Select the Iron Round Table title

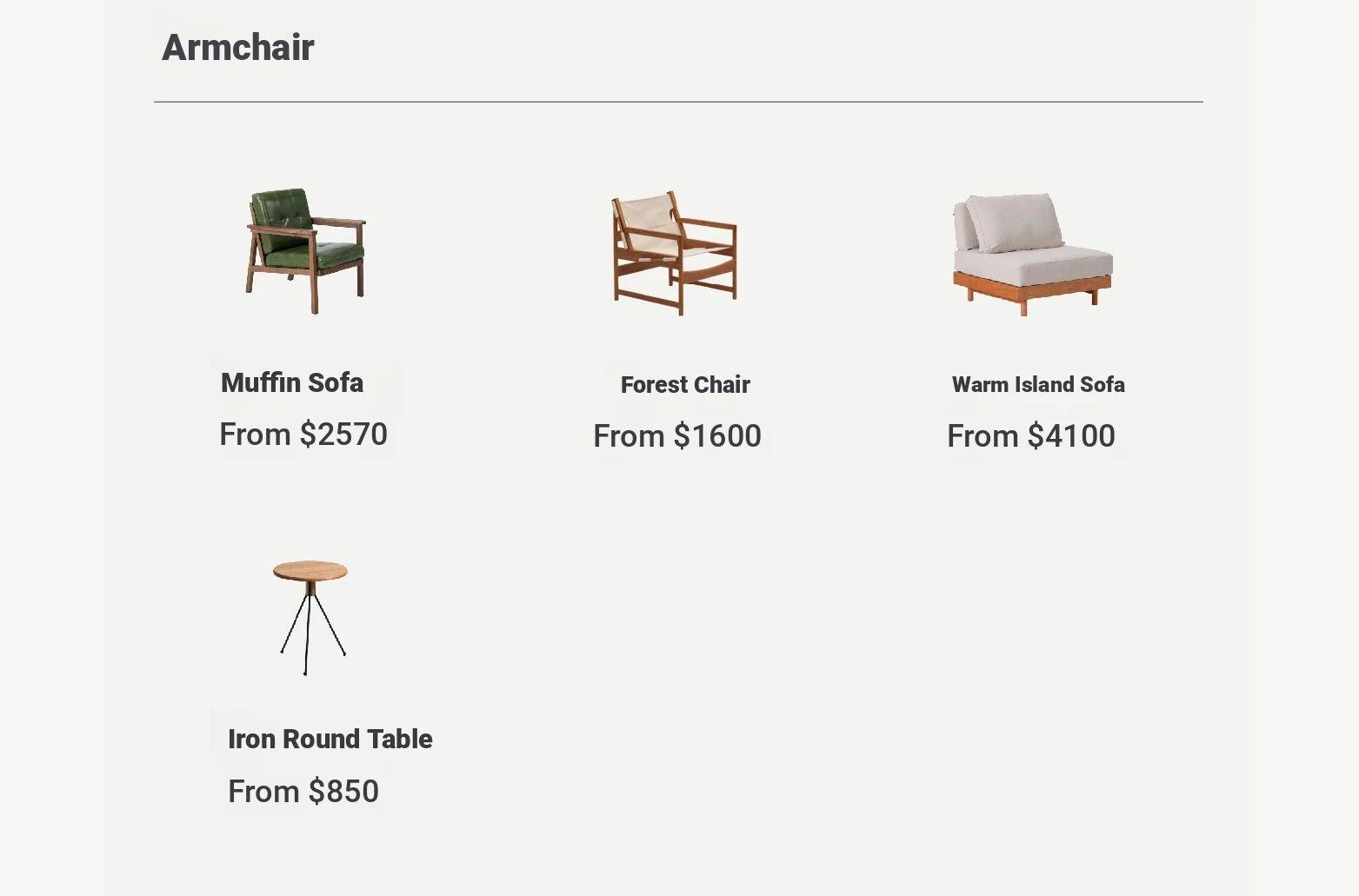pyautogui.click(x=330, y=739)
